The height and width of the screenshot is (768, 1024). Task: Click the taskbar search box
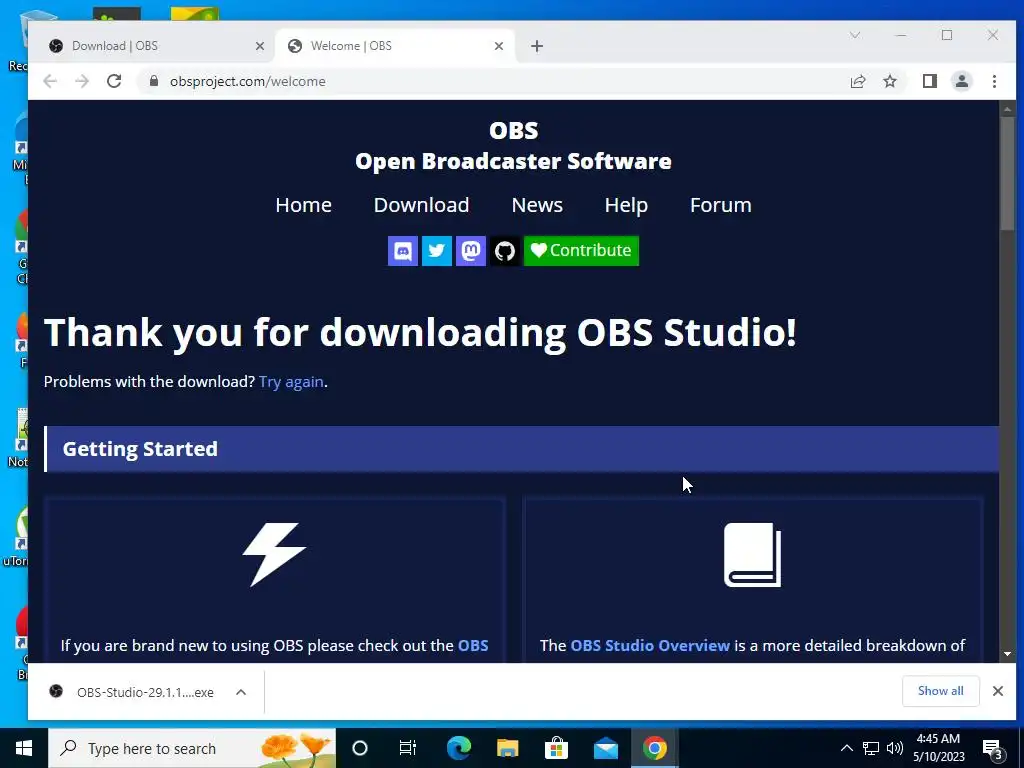(192, 748)
